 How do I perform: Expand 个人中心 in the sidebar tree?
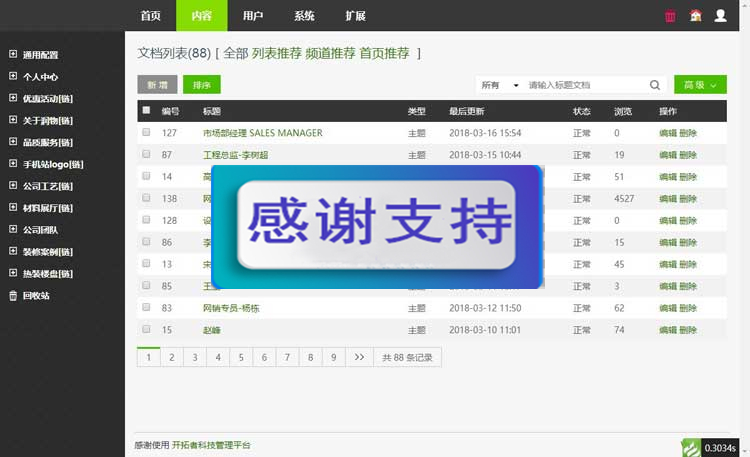[13, 76]
